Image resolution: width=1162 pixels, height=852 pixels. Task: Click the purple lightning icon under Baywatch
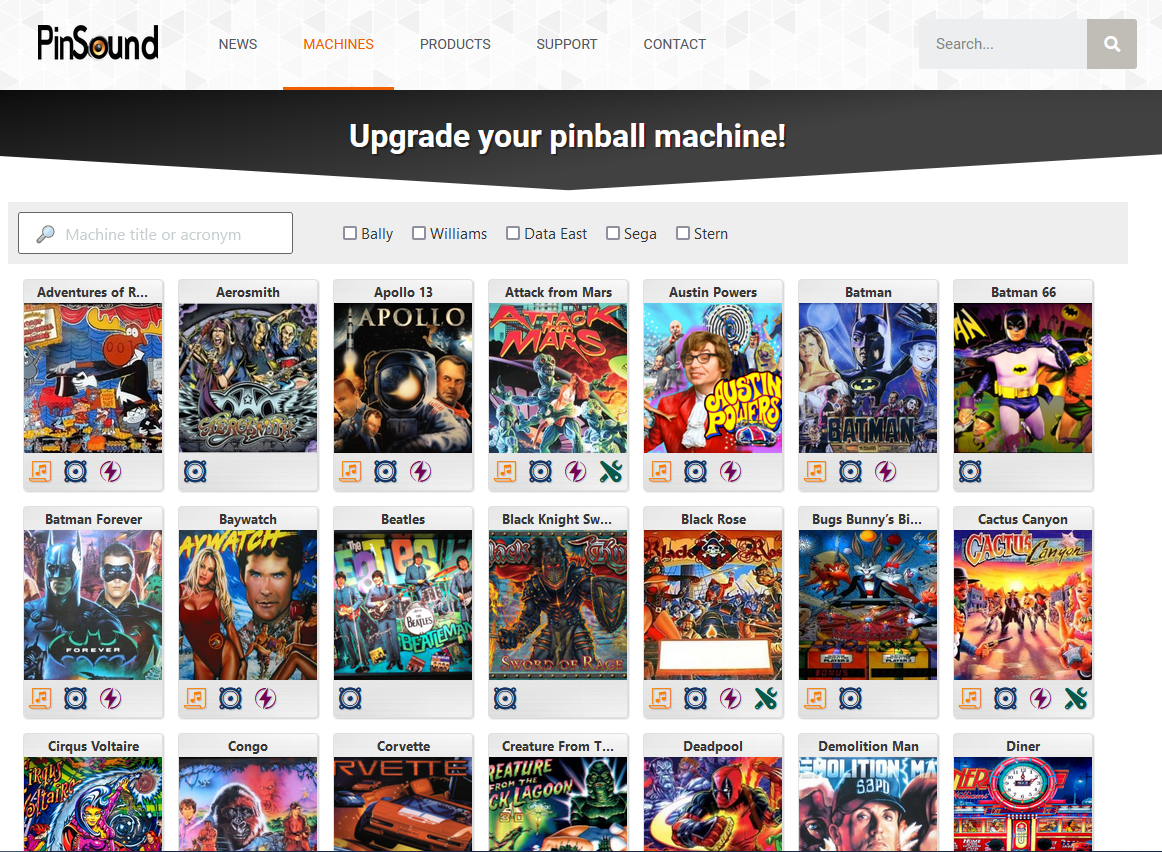click(265, 698)
